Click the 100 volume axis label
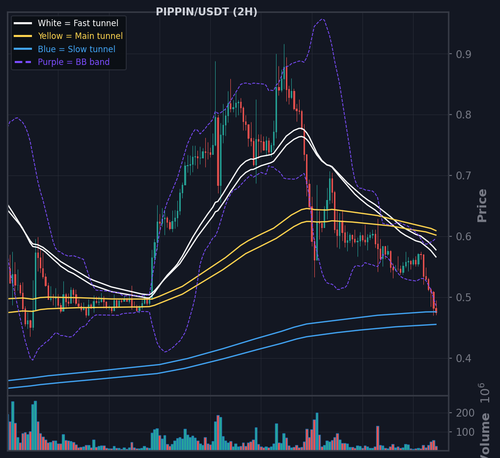This screenshot has width=500, height=458. point(465,432)
